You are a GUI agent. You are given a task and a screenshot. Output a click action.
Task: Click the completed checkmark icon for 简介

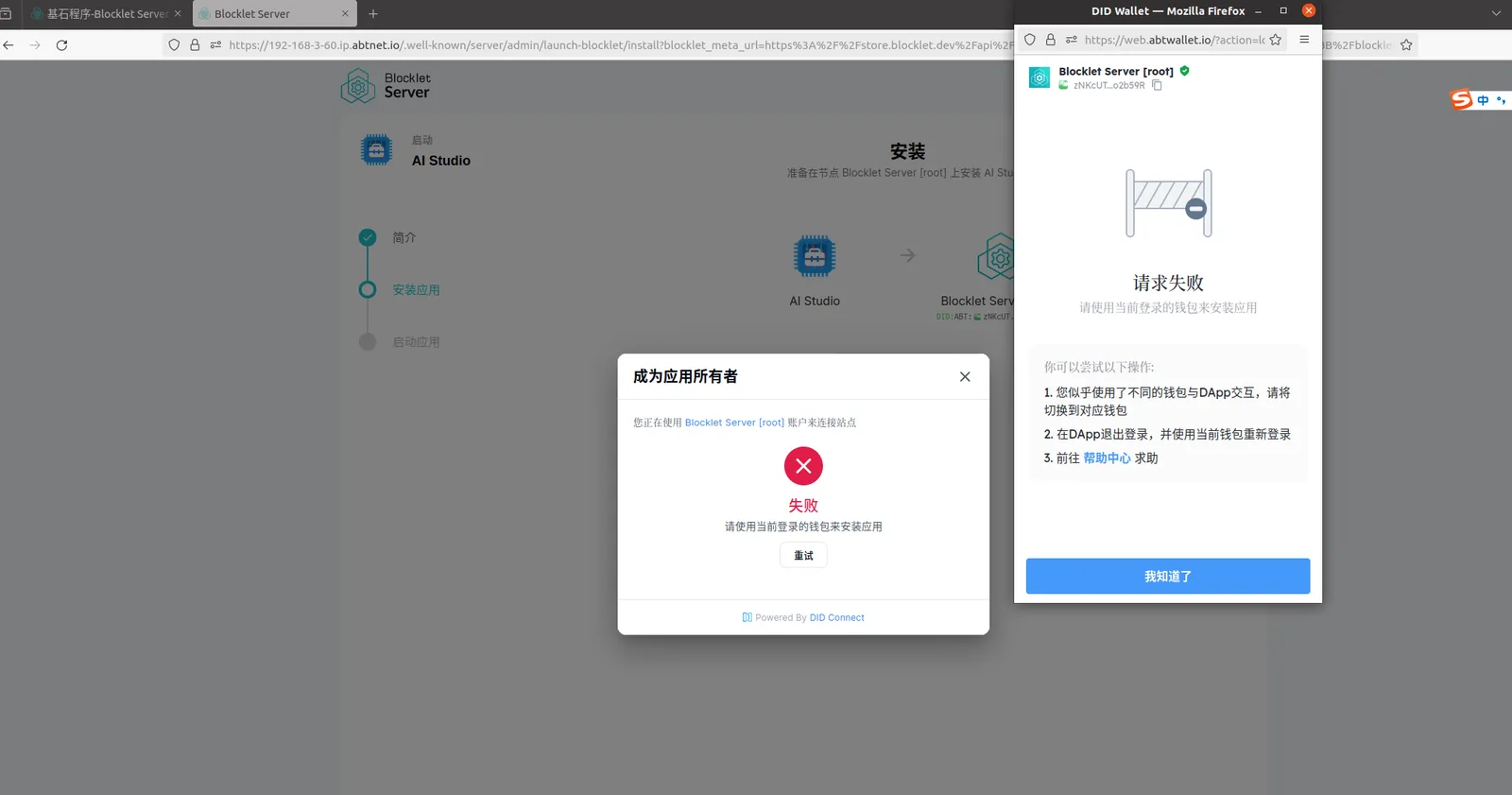[x=368, y=237]
